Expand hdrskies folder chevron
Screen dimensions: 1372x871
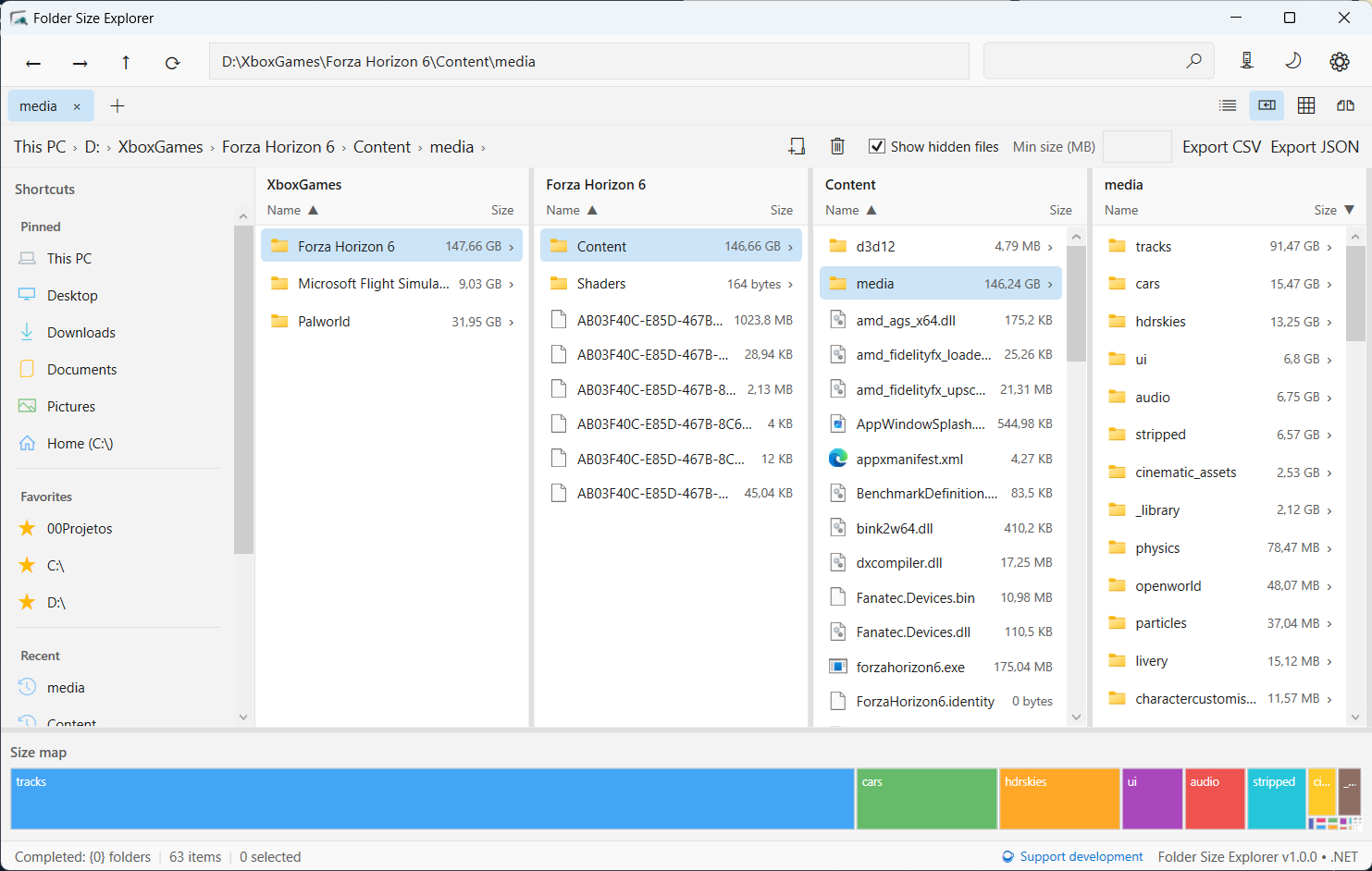[x=1329, y=322]
